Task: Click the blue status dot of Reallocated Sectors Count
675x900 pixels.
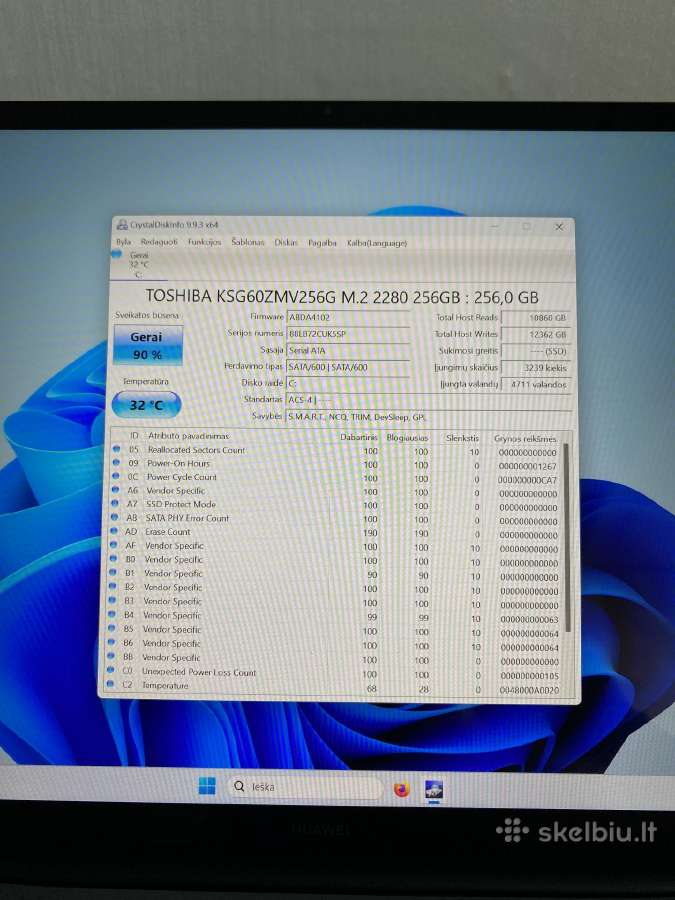Action: point(117,449)
